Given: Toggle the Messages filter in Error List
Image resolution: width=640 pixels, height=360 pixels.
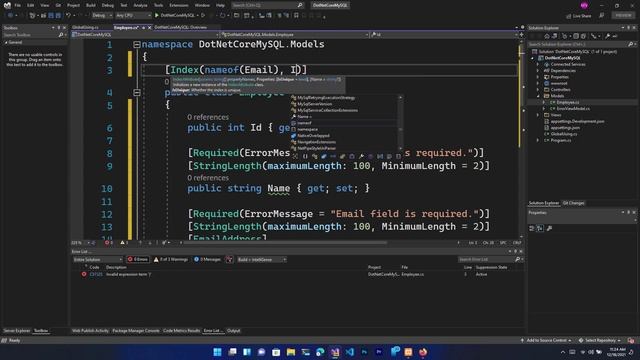Looking at the screenshot, I should tap(207, 260).
